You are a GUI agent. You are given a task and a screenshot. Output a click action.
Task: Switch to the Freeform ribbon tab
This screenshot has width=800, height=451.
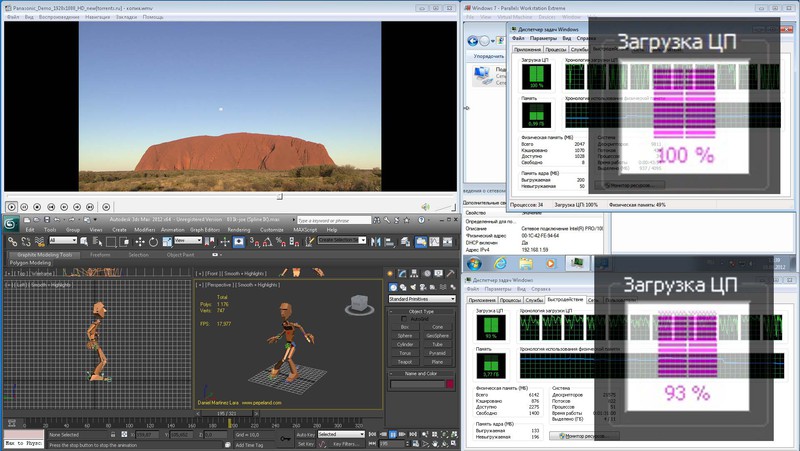[100, 254]
